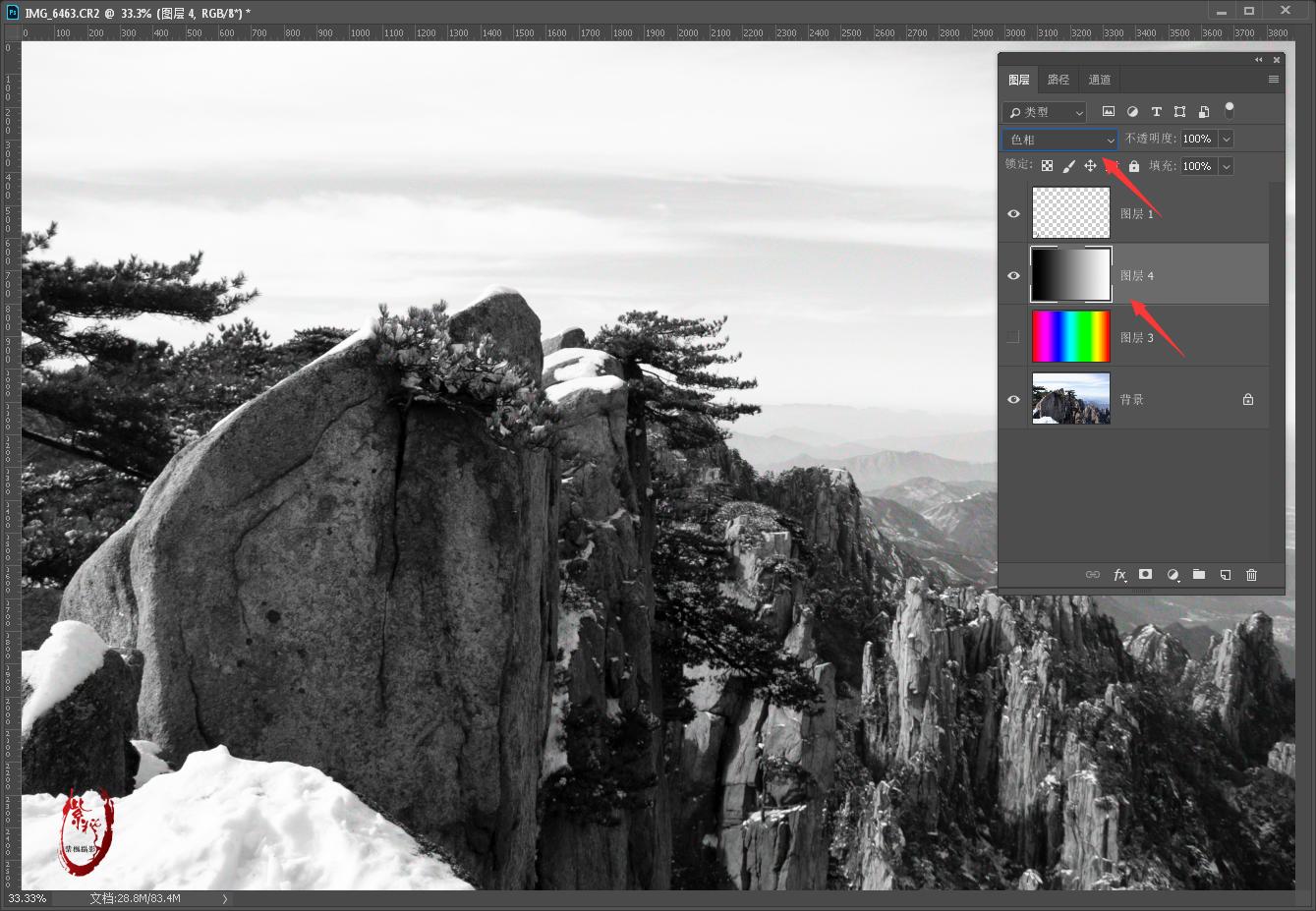Delete layer using the trash icon

click(1251, 575)
